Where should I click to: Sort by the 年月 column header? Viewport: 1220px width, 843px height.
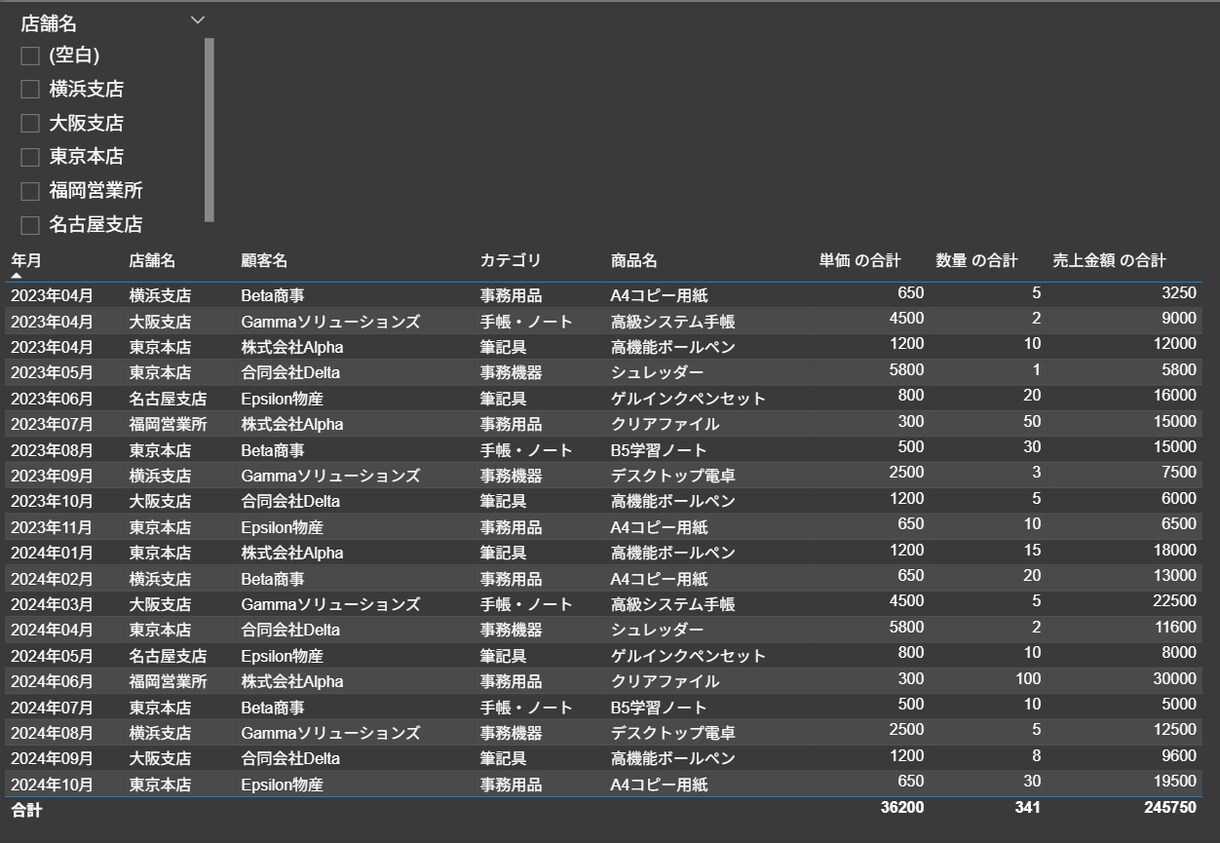tap(27, 260)
